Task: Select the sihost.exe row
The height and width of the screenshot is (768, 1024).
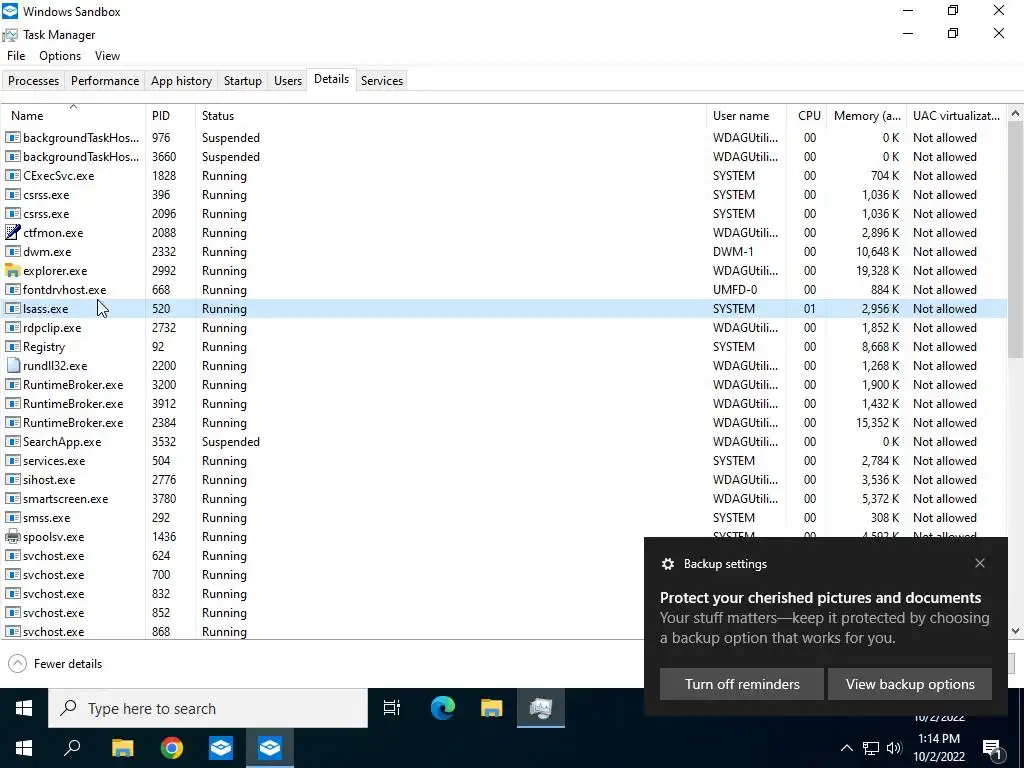Action: (504, 480)
